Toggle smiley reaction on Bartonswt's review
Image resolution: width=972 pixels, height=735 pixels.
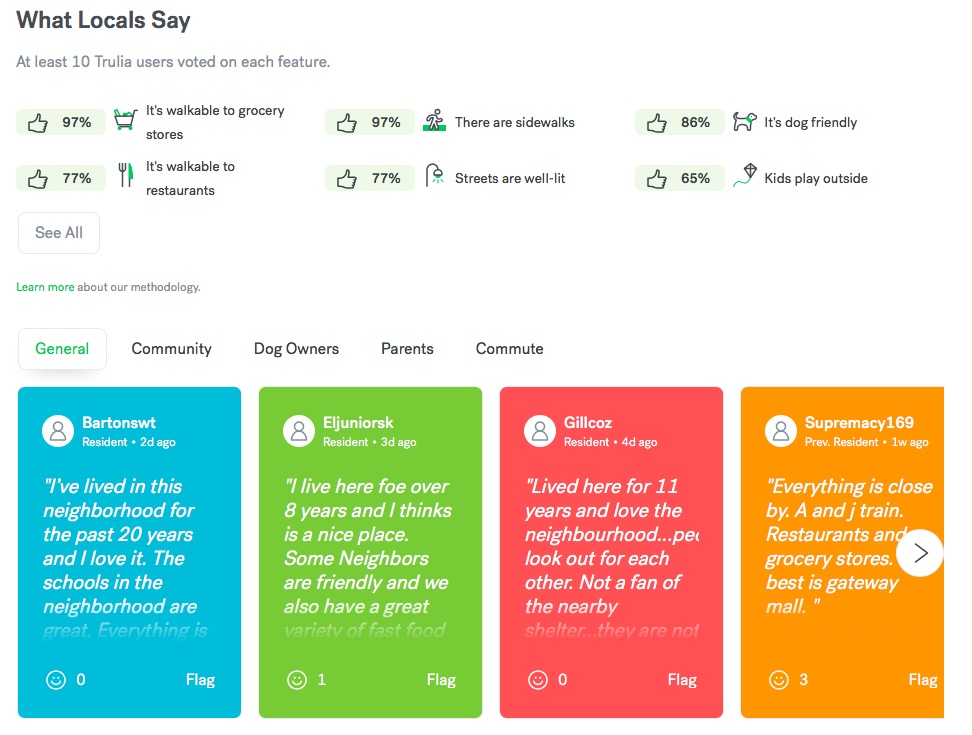pyautogui.click(x=56, y=679)
